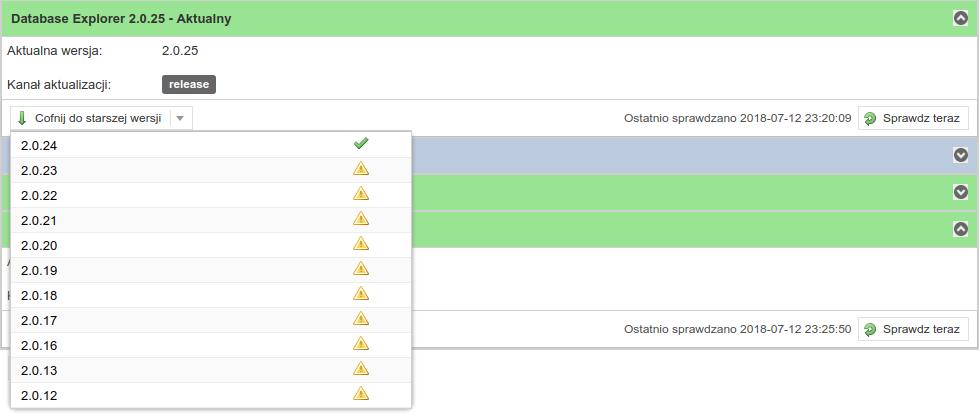Choose version 2.0.13 in the dropdown

(211, 370)
